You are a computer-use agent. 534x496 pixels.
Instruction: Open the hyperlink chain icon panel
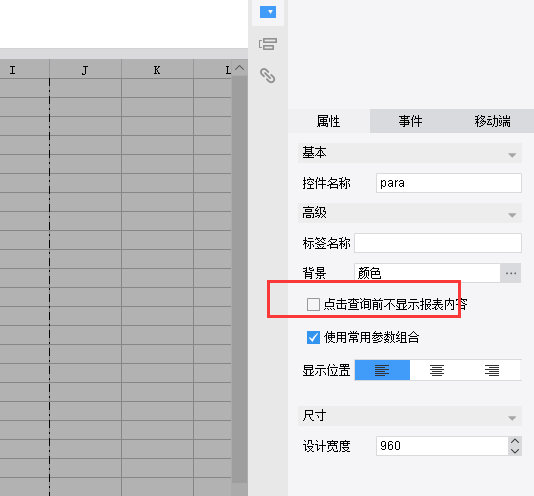(268, 76)
